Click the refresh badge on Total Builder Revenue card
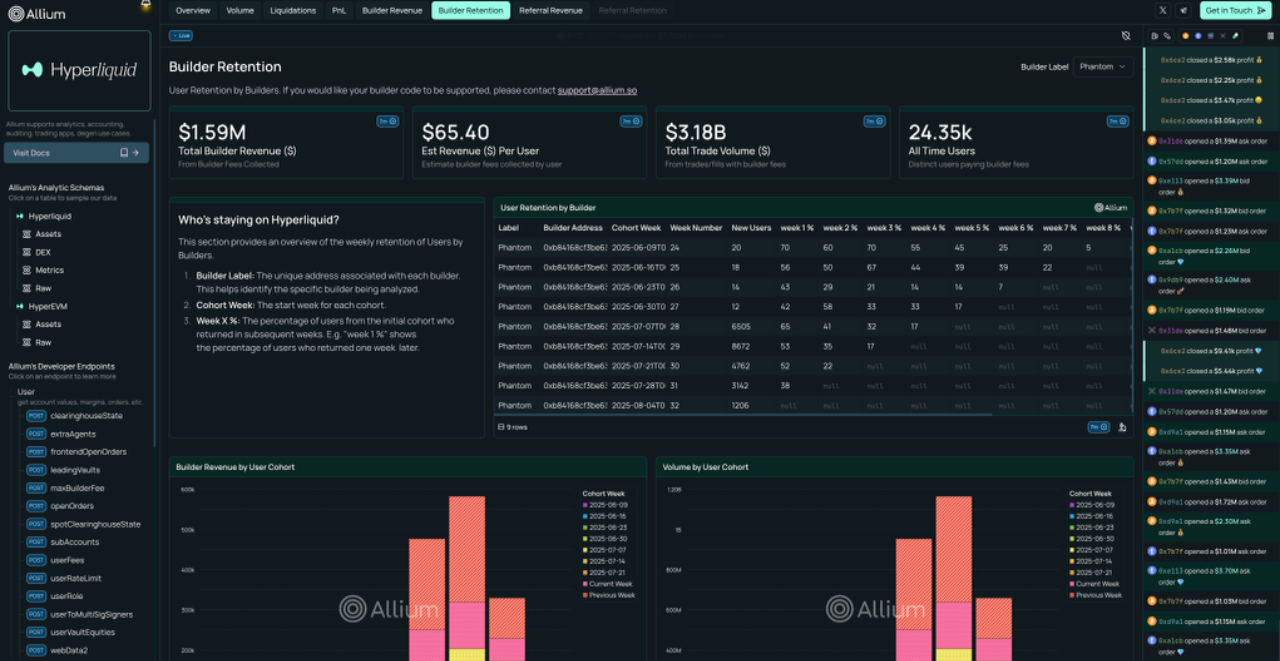This screenshot has height=661, width=1280. click(x=387, y=121)
